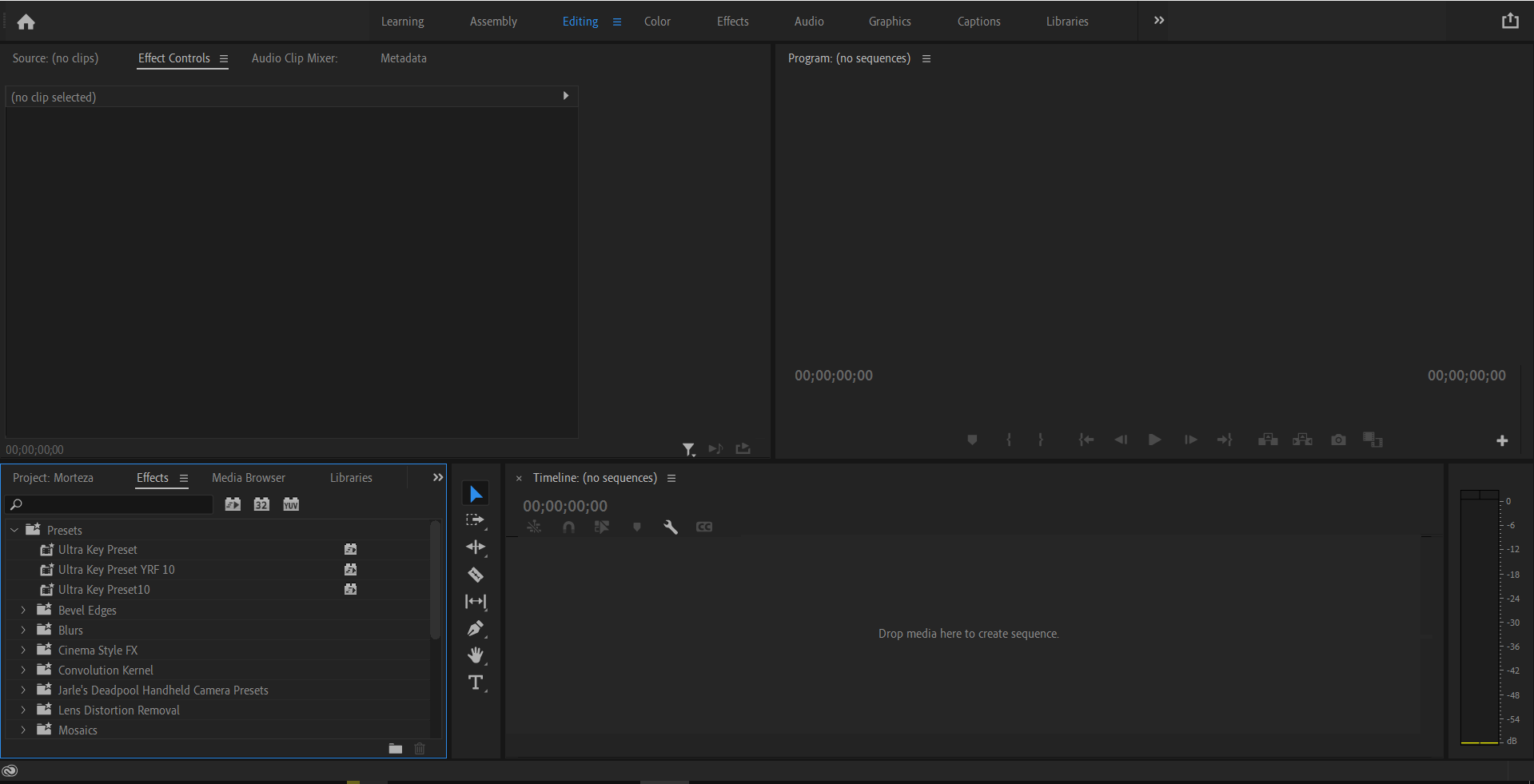Screen dimensions: 1534x784
Task: Click Add Marker in Program Monitor
Action: pos(972,440)
